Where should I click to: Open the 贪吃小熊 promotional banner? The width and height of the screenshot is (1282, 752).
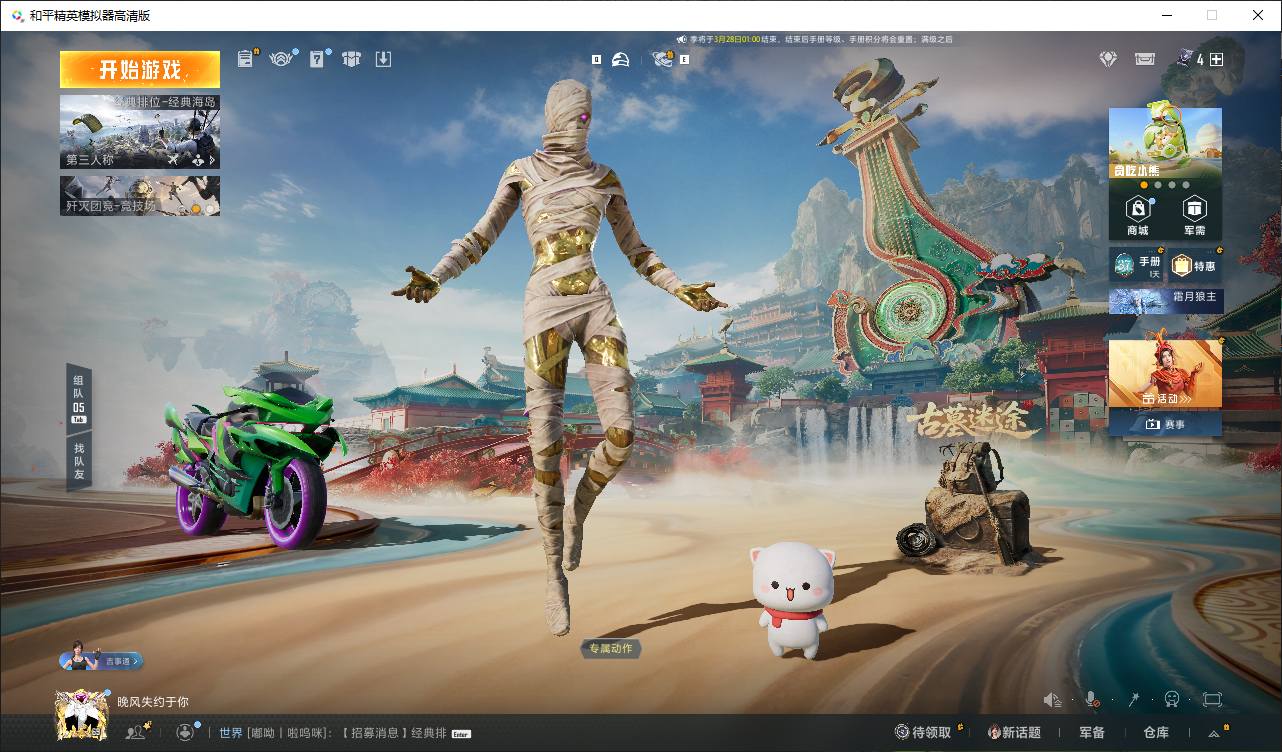coord(1165,143)
